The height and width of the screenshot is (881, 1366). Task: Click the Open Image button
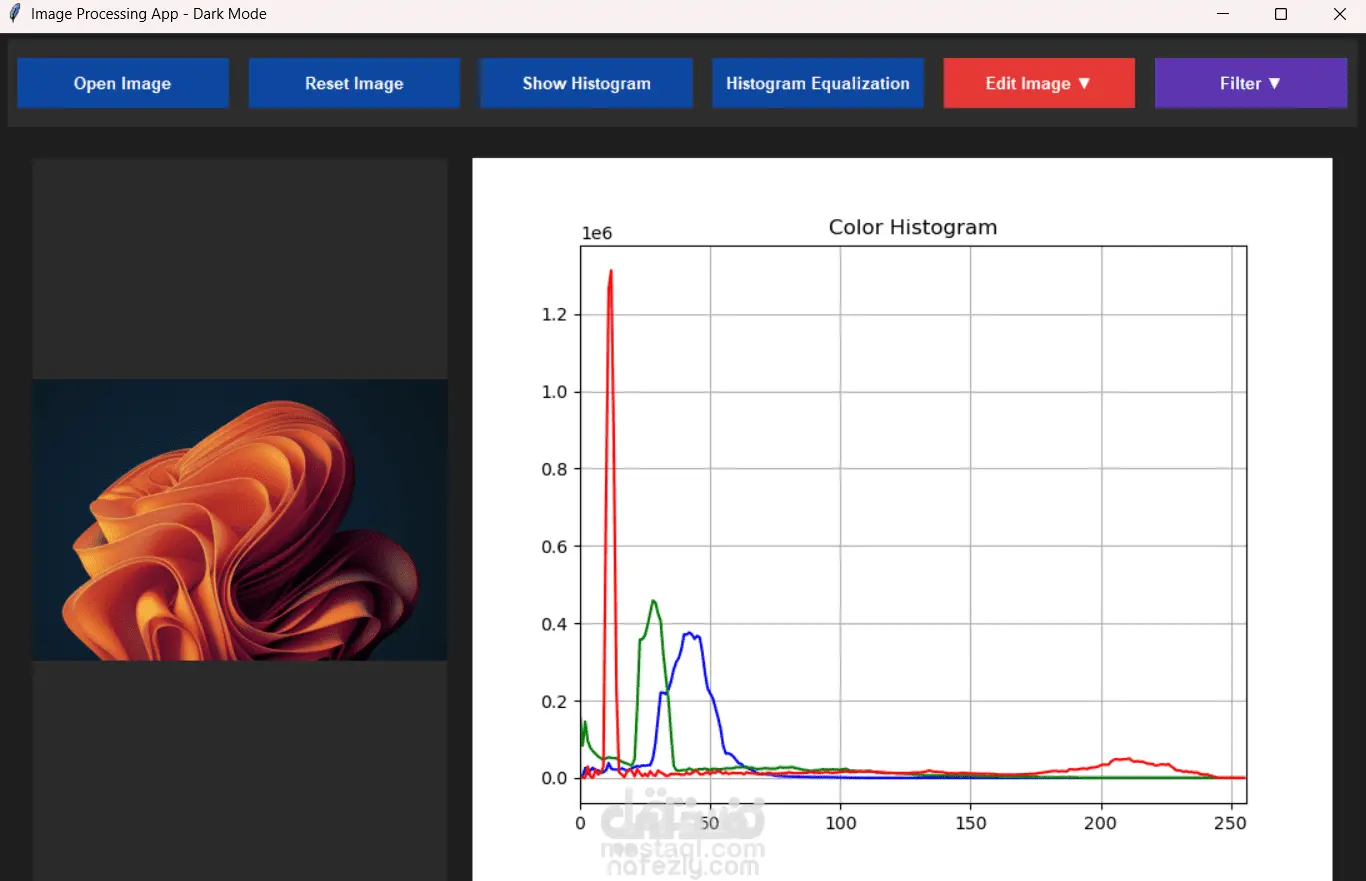[x=123, y=83]
